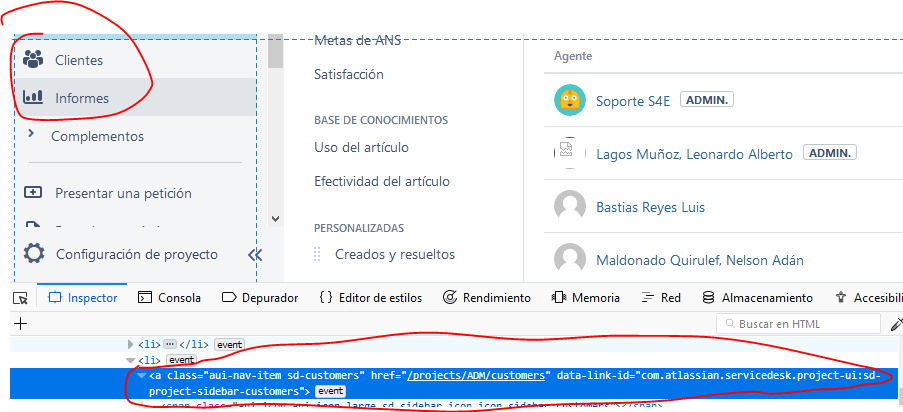Click Lagos Muñoz avatar image
This screenshot has width=903, height=412.
click(570, 153)
